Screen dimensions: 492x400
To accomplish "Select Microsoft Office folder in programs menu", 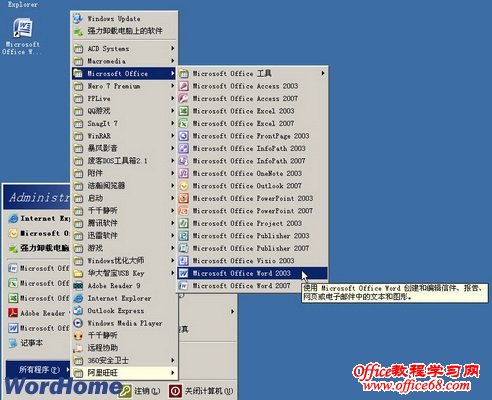I will 124,73.
